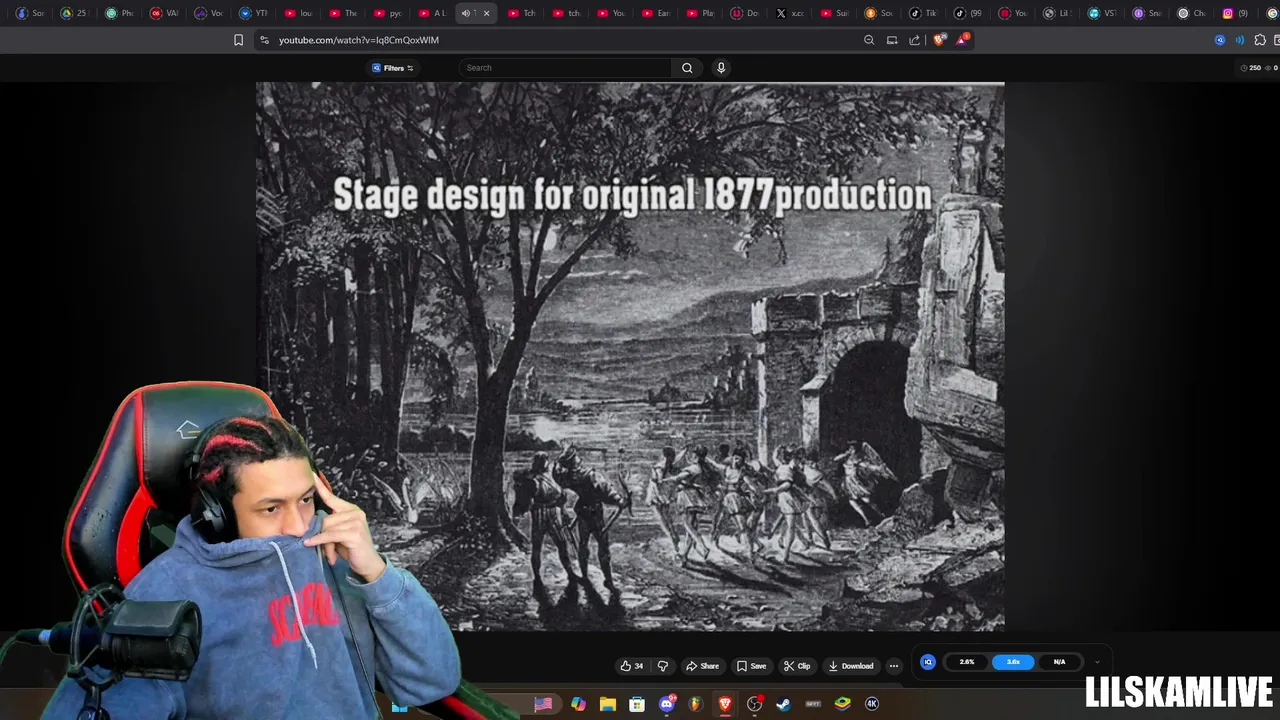Screen dimensions: 1280x720
Task: Open Microsoft Store from the taskbar
Action: coord(637,704)
